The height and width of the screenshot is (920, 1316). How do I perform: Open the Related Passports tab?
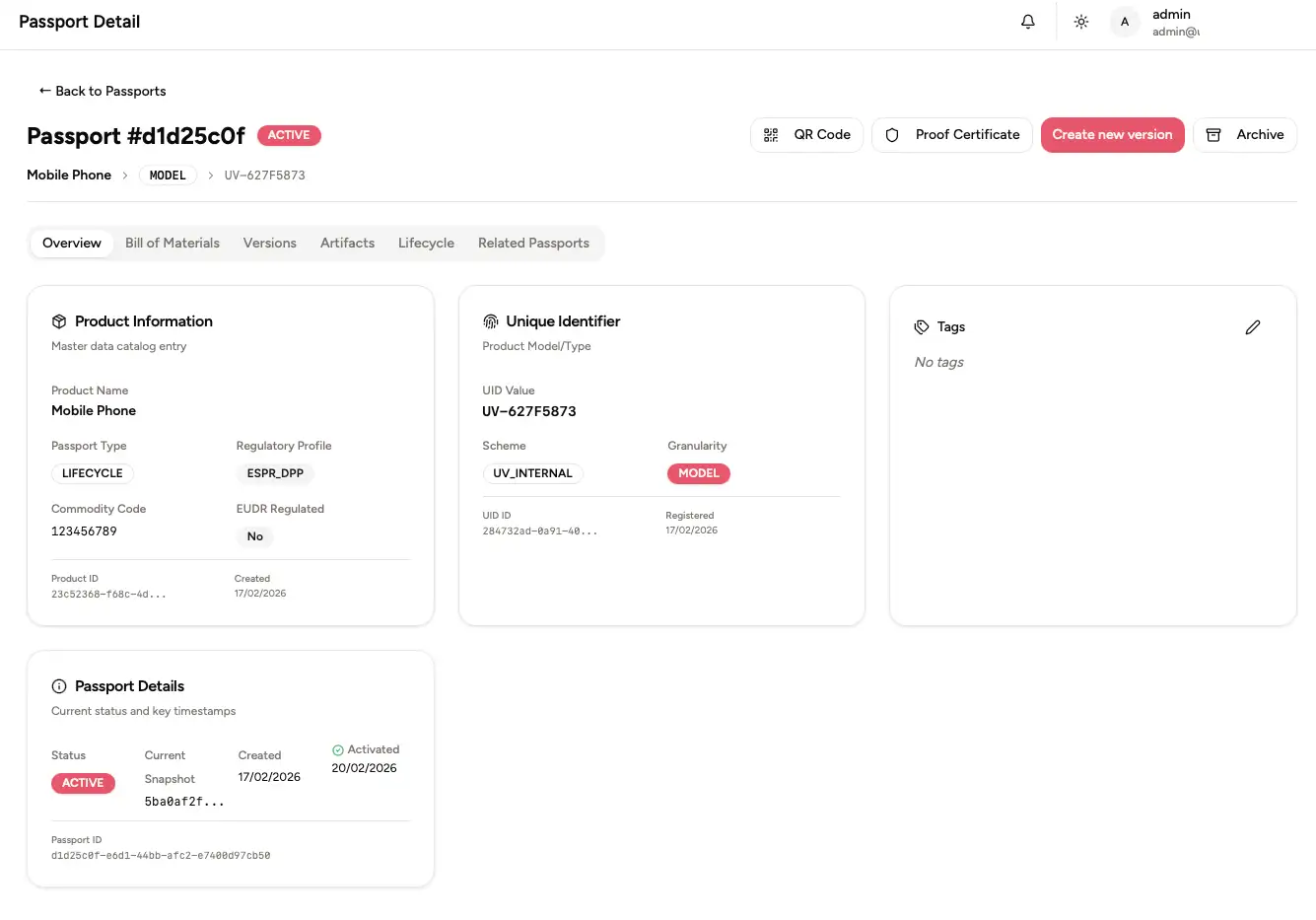[x=533, y=244]
